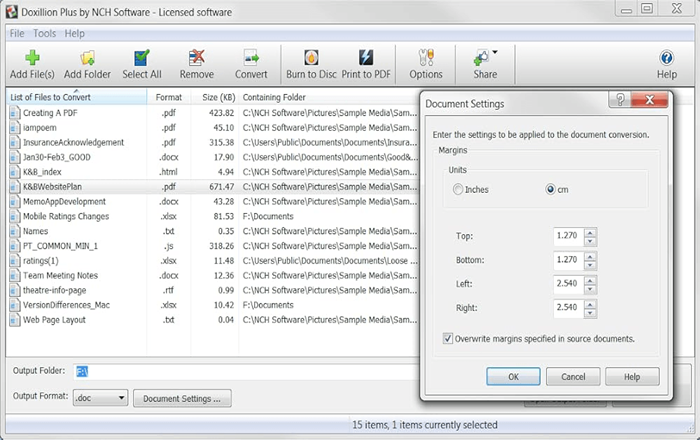The image size is (700, 440).
Task: Decrease the Bottom margin with down arrow
Action: pyautogui.click(x=590, y=265)
